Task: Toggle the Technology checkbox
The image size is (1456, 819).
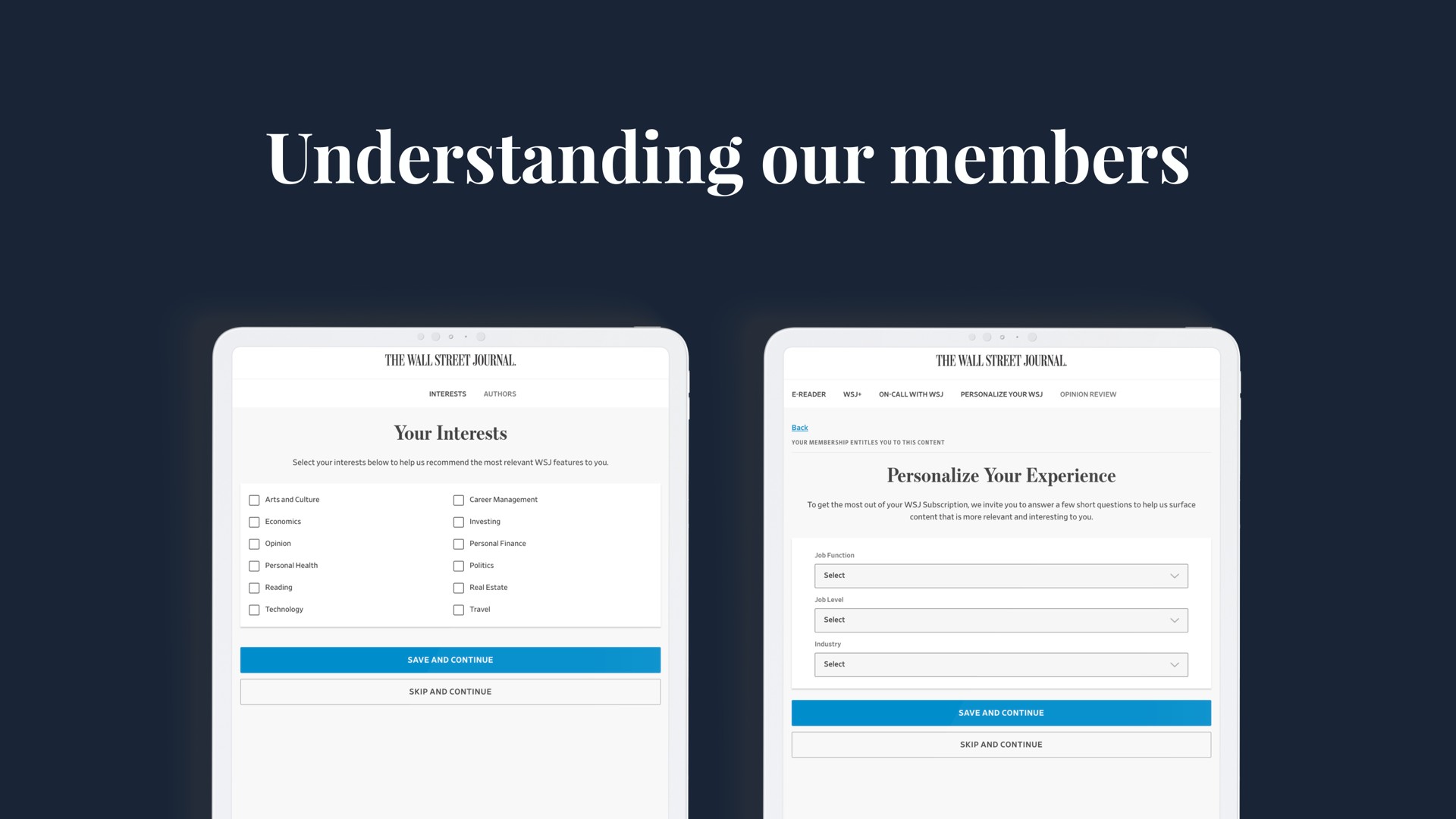Action: (x=254, y=609)
